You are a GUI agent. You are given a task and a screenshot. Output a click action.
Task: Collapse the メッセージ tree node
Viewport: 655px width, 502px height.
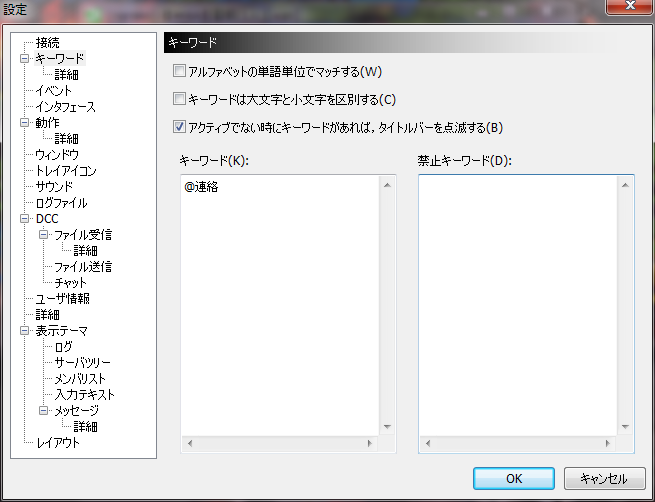pyautogui.click(x=43, y=411)
